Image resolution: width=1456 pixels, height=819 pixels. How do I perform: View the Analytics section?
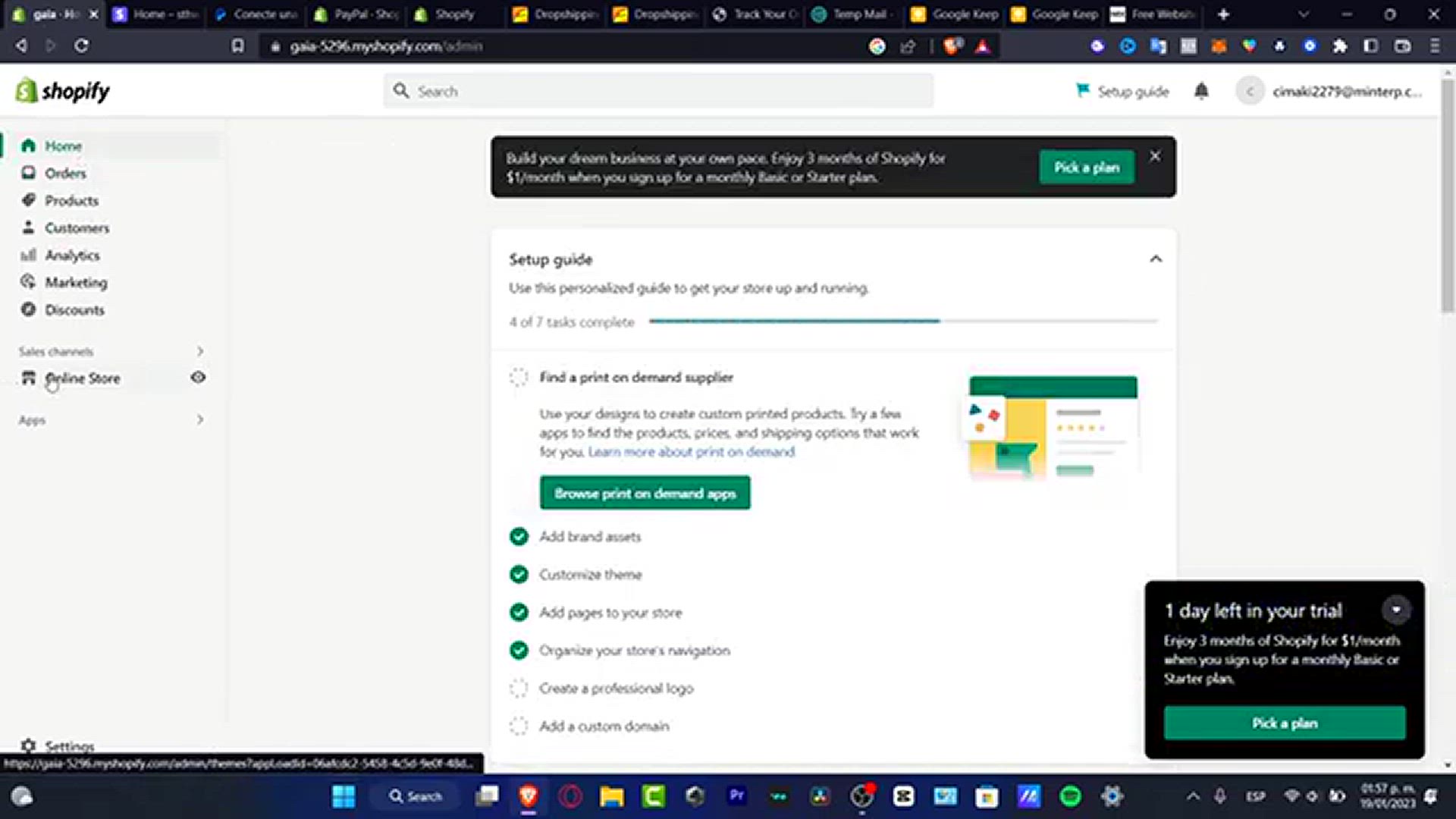[x=71, y=255]
